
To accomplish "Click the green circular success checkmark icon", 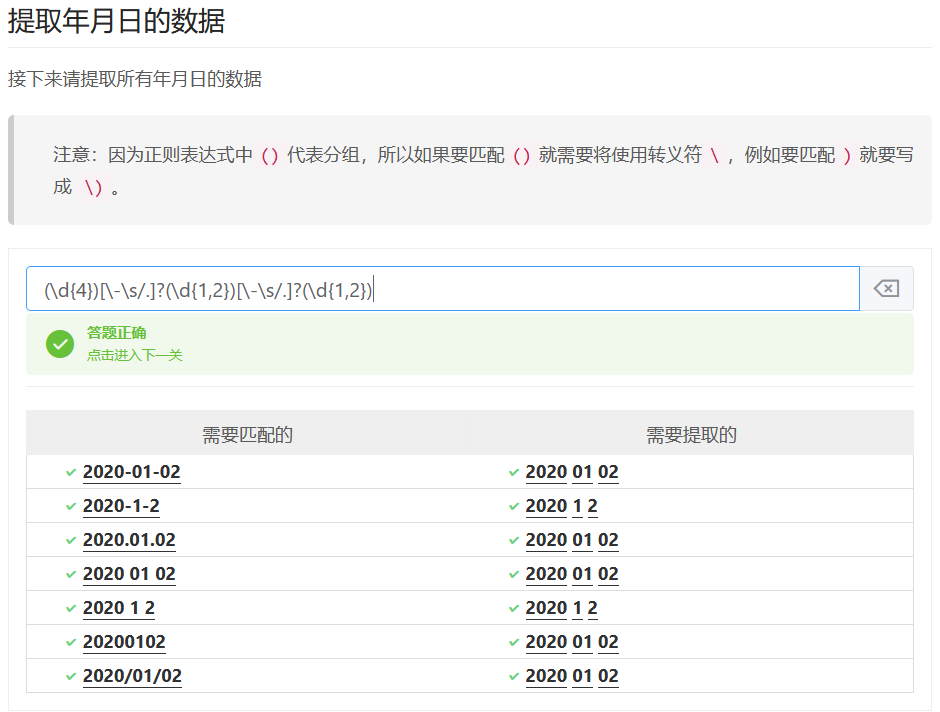I will click(x=60, y=344).
